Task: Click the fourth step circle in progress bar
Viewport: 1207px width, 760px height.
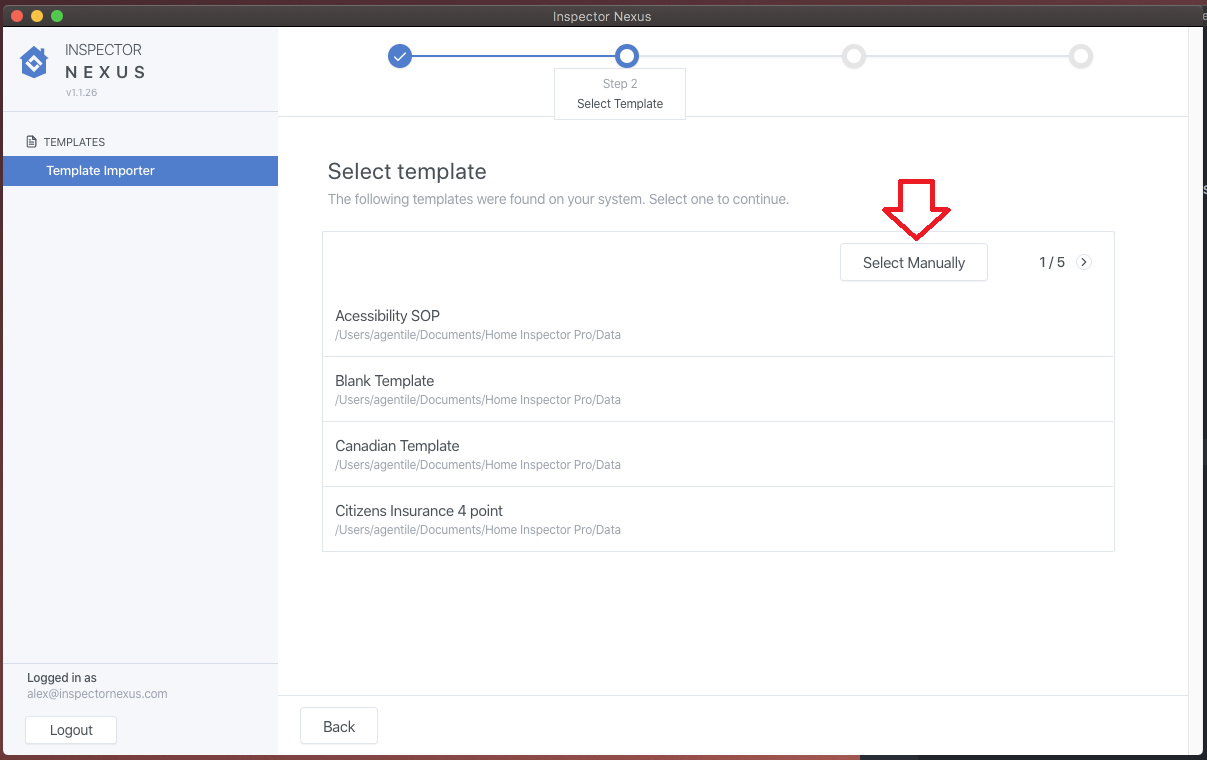Action: click(1081, 56)
